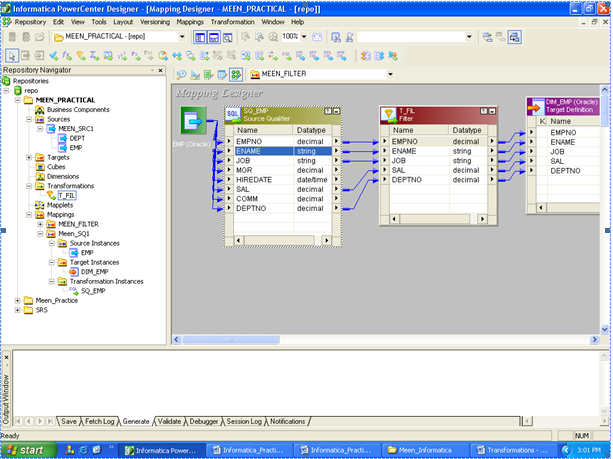The height and width of the screenshot is (459, 613).
Task: Select the DEPT source in navigator tree
Action: (77, 138)
